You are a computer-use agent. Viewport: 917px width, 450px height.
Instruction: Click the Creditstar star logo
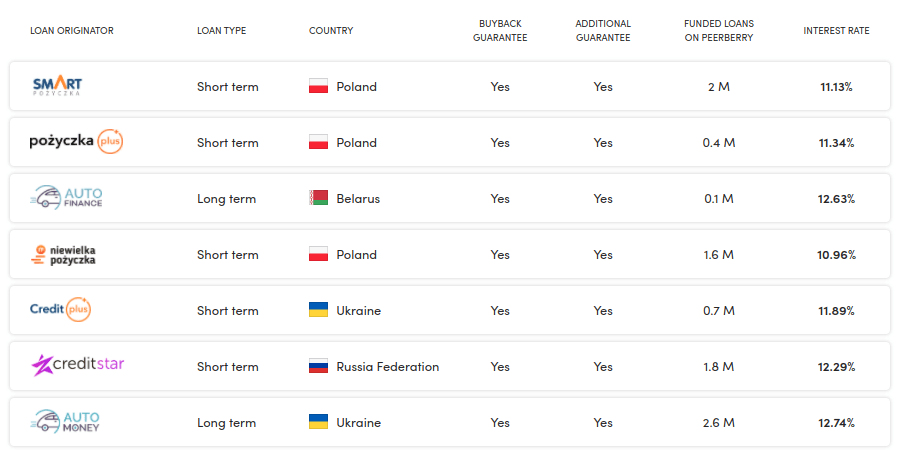click(x=78, y=365)
